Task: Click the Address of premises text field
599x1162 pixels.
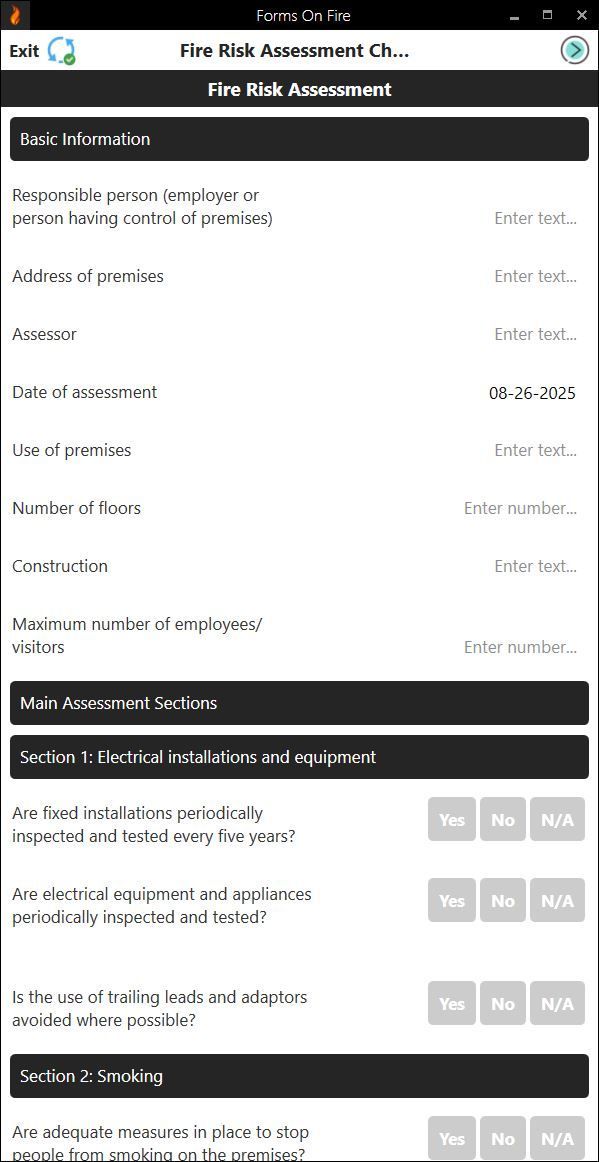Action: (x=535, y=276)
